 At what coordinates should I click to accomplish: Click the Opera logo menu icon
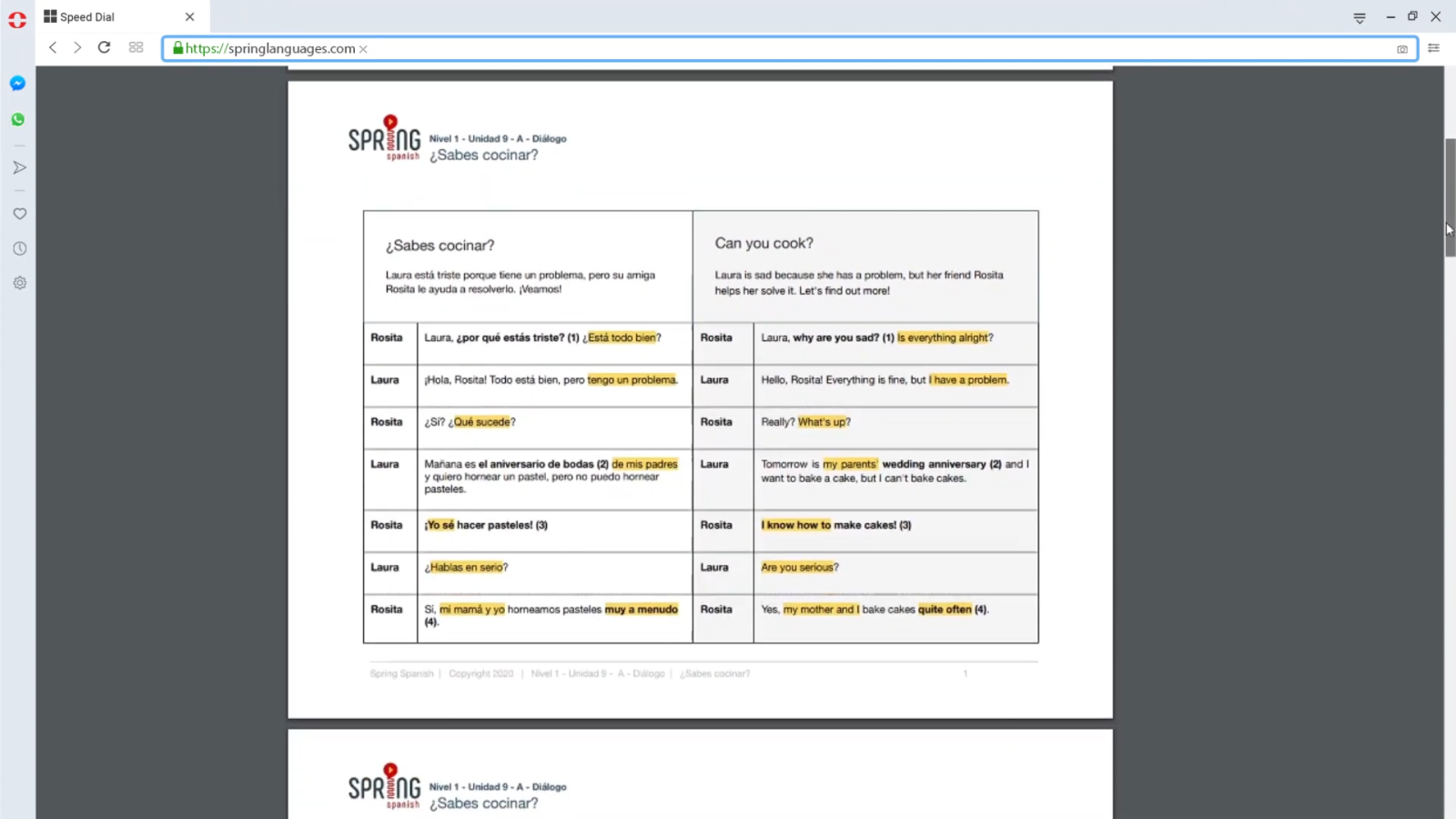tap(17, 18)
